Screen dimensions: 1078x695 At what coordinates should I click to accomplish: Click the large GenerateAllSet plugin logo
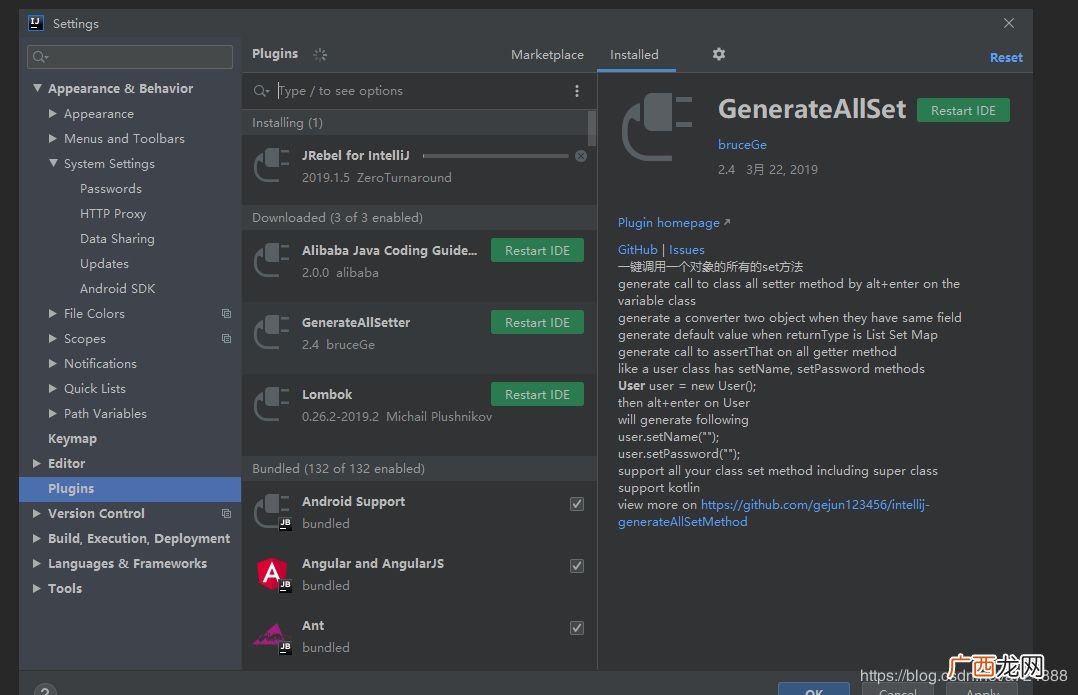tap(657, 128)
